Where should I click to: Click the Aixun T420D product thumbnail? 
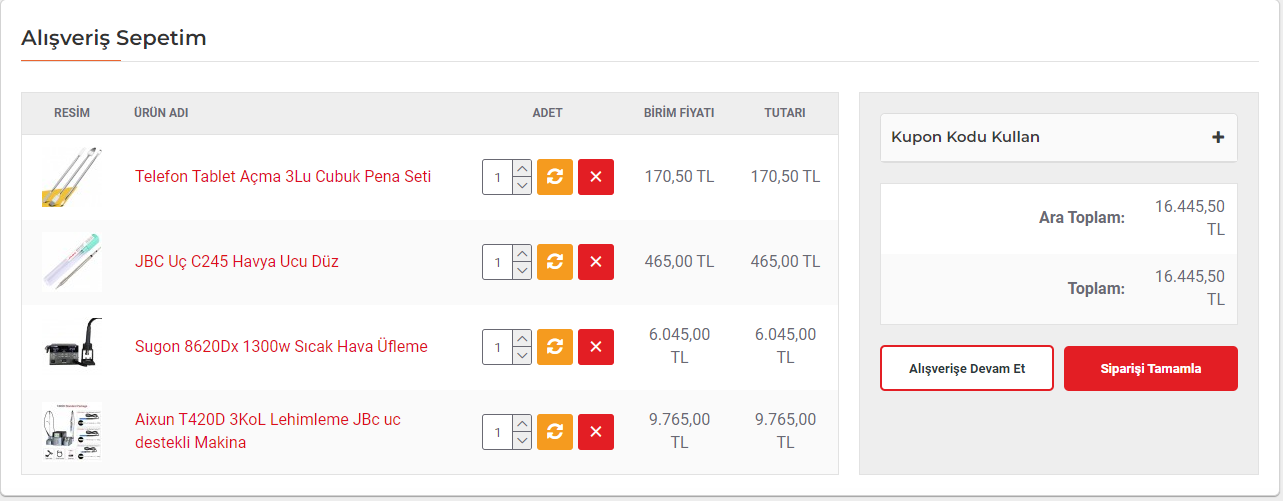pyautogui.click(x=72, y=432)
